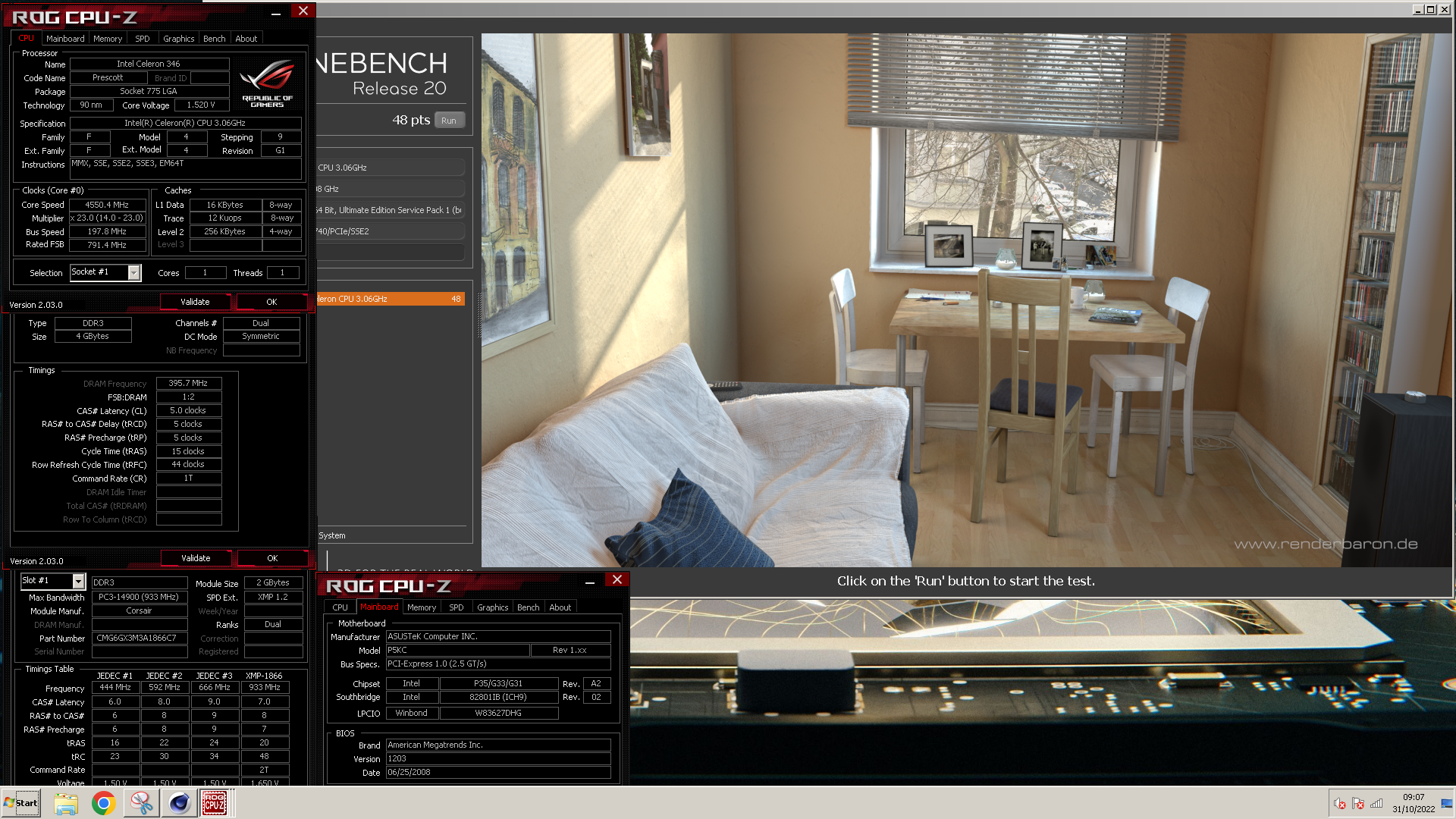Image resolution: width=1456 pixels, height=819 pixels.
Task: Open the Memory tab in top CPU-Z window
Action: [x=108, y=39]
